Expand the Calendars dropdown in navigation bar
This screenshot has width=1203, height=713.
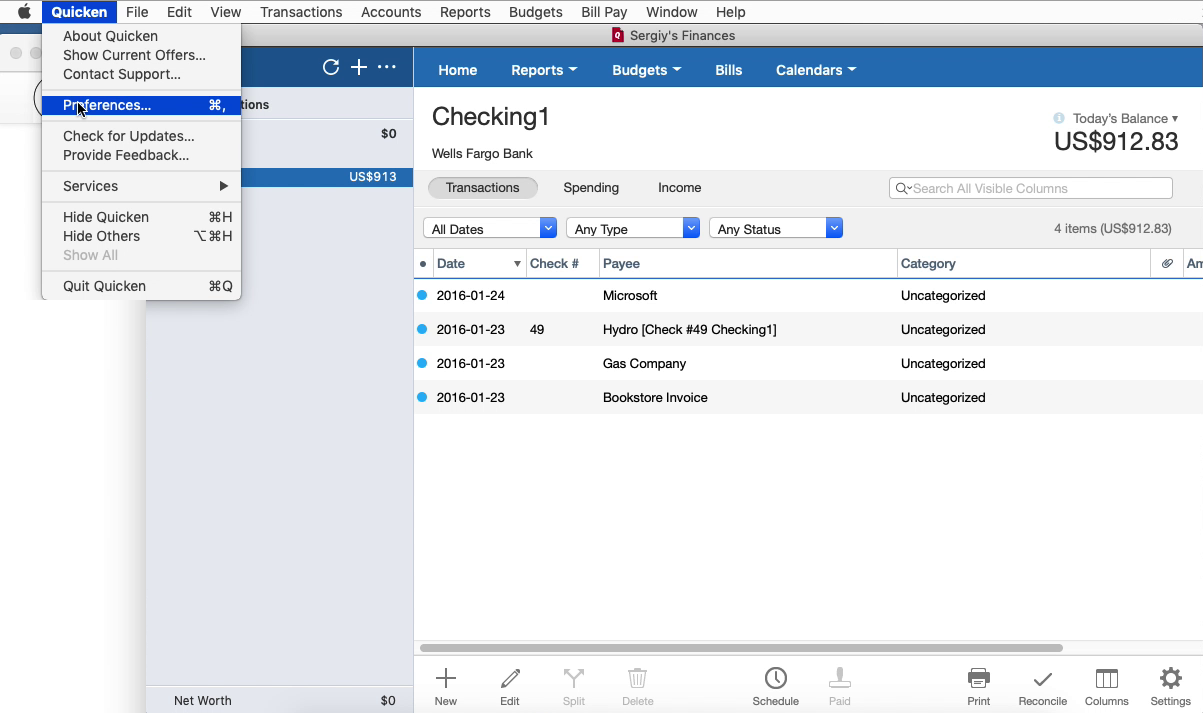[x=816, y=70]
